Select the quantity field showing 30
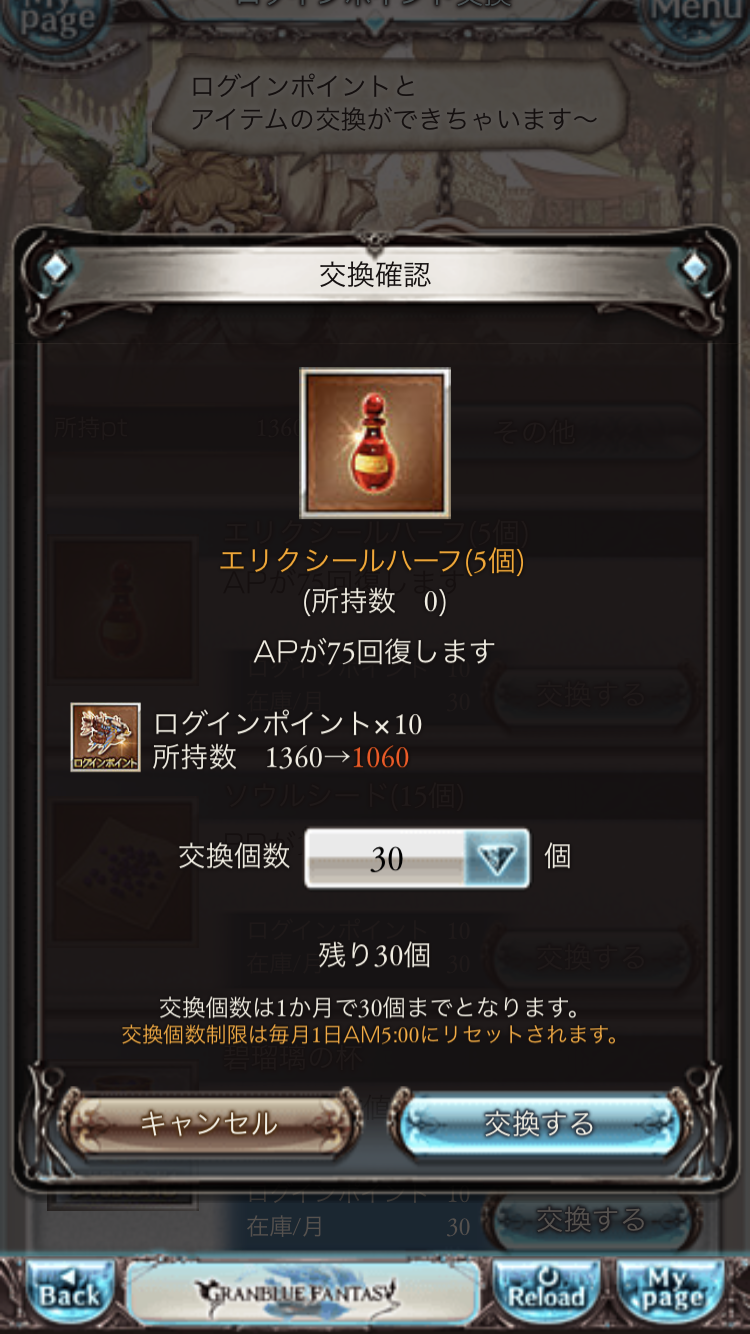This screenshot has width=750, height=1334. pyautogui.click(x=417, y=858)
